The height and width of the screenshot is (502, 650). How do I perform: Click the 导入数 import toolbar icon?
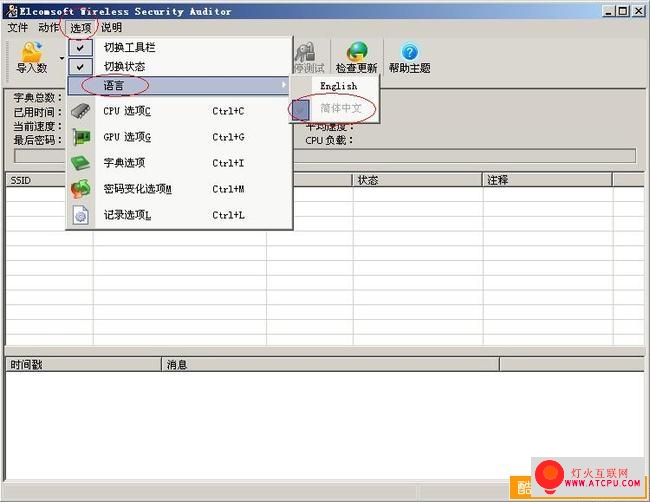click(x=32, y=57)
